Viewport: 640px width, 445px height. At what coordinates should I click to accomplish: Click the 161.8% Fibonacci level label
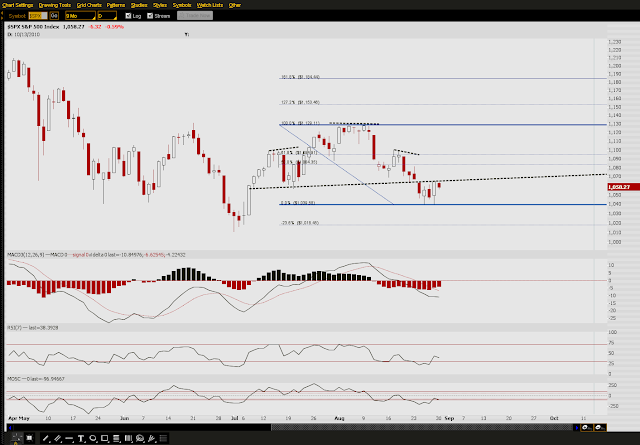click(300, 77)
